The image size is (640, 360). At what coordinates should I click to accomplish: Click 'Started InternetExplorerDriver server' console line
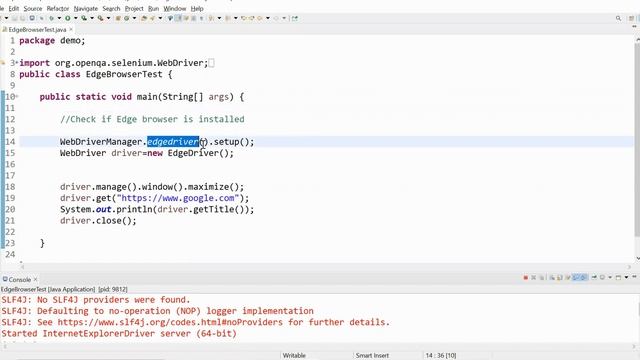coord(119,333)
